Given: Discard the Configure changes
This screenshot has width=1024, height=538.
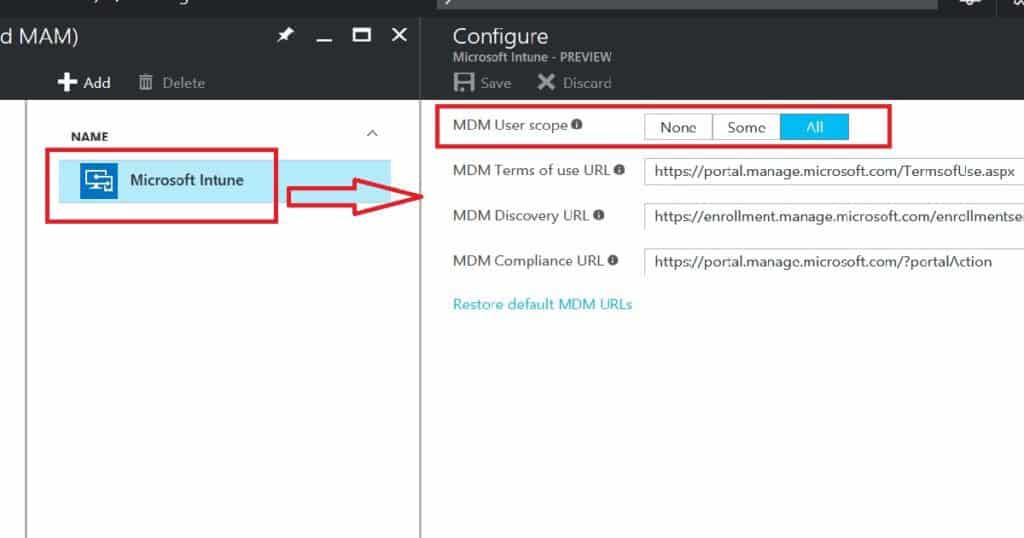Looking at the screenshot, I should coord(575,82).
